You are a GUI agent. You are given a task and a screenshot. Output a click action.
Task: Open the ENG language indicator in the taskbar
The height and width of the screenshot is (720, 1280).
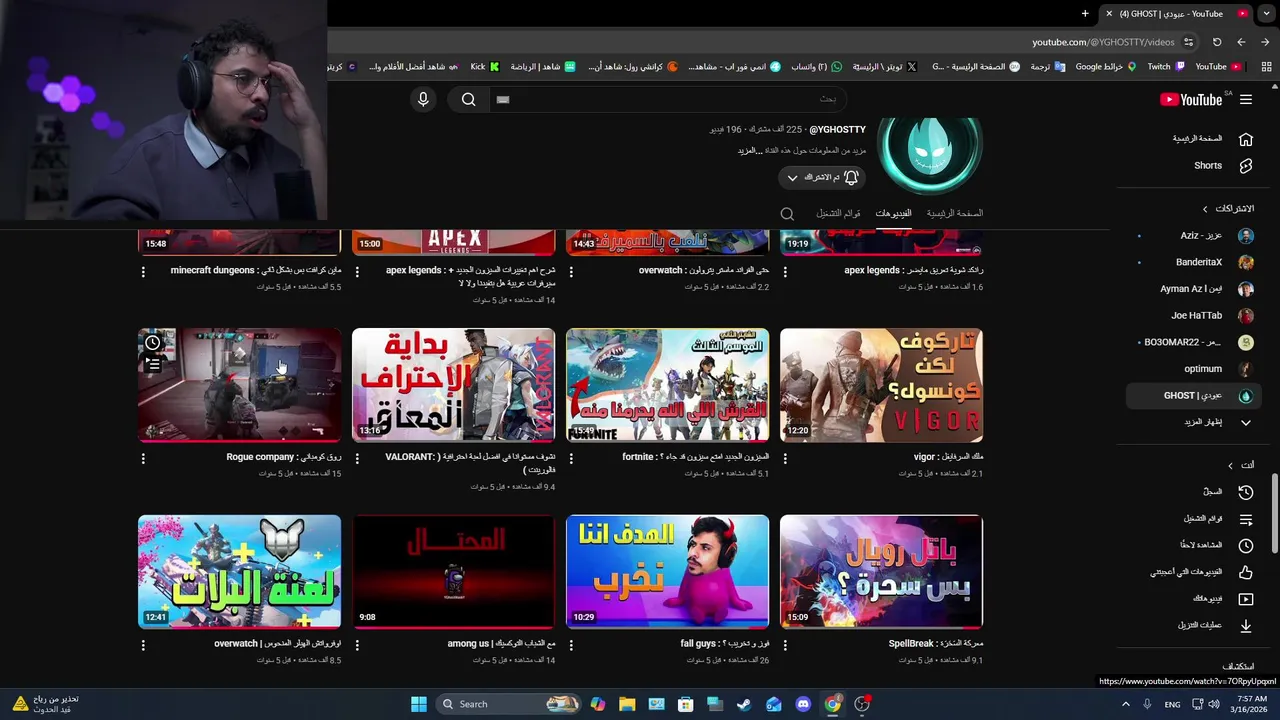tap(1172, 704)
